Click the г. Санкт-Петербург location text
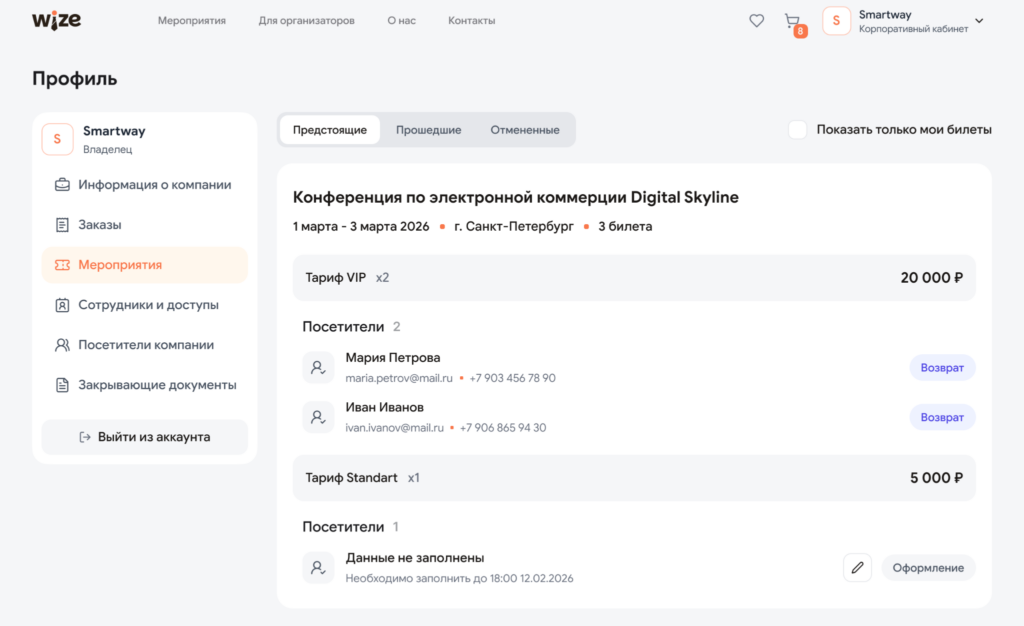1024x626 pixels. click(x=513, y=227)
